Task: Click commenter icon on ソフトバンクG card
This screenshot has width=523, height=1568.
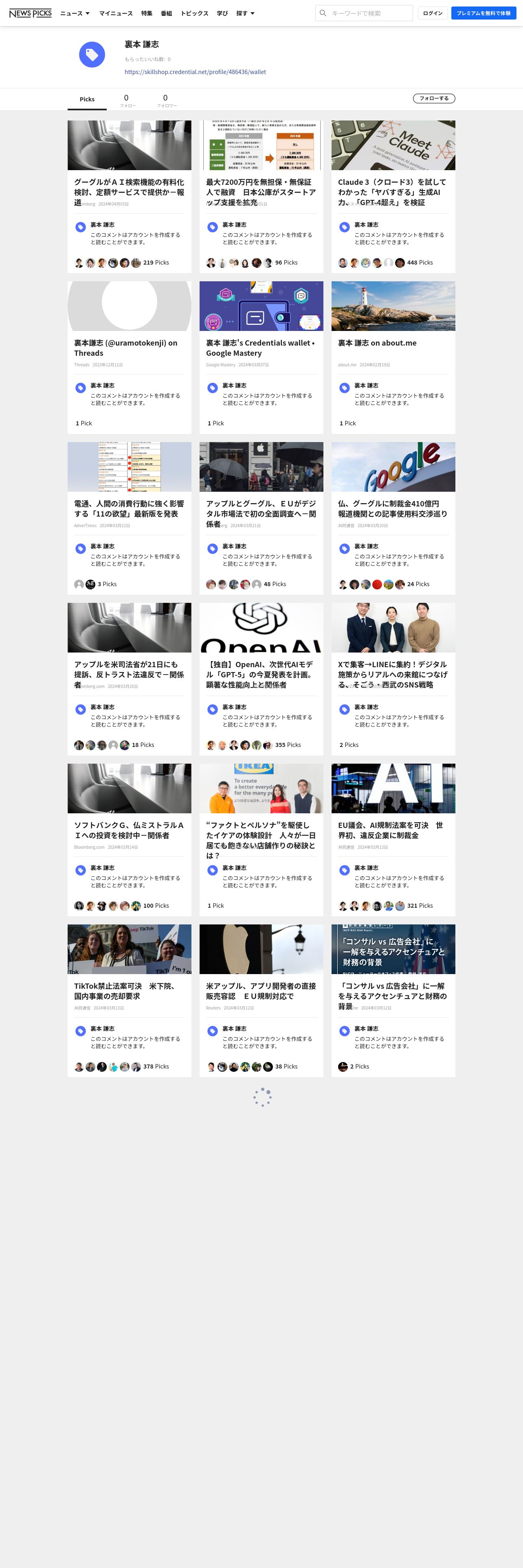Action: click(x=80, y=870)
